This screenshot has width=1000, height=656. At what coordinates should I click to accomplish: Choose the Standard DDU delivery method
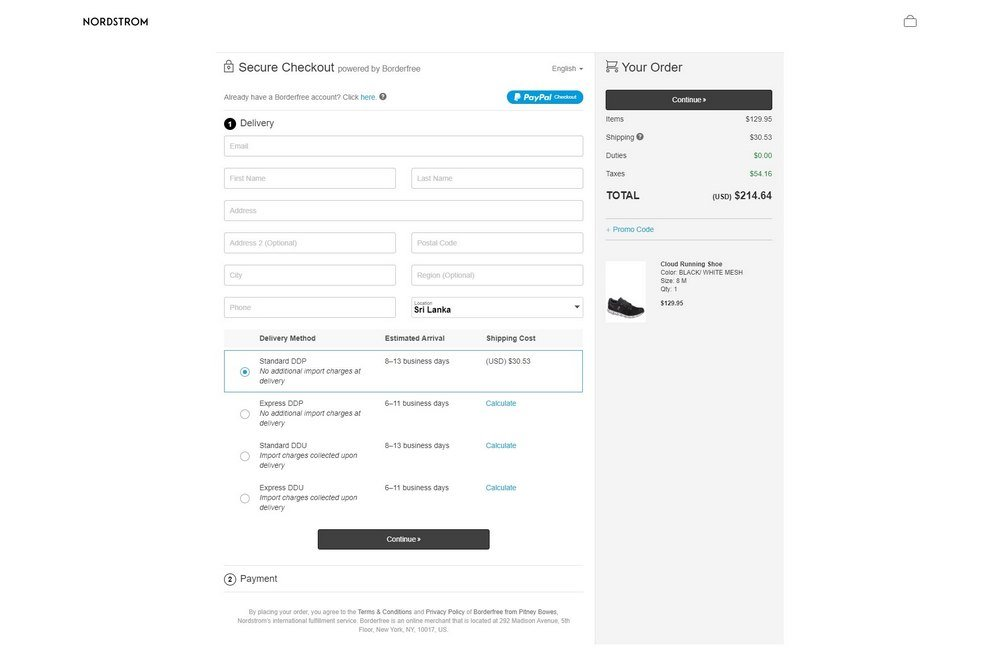pos(244,455)
